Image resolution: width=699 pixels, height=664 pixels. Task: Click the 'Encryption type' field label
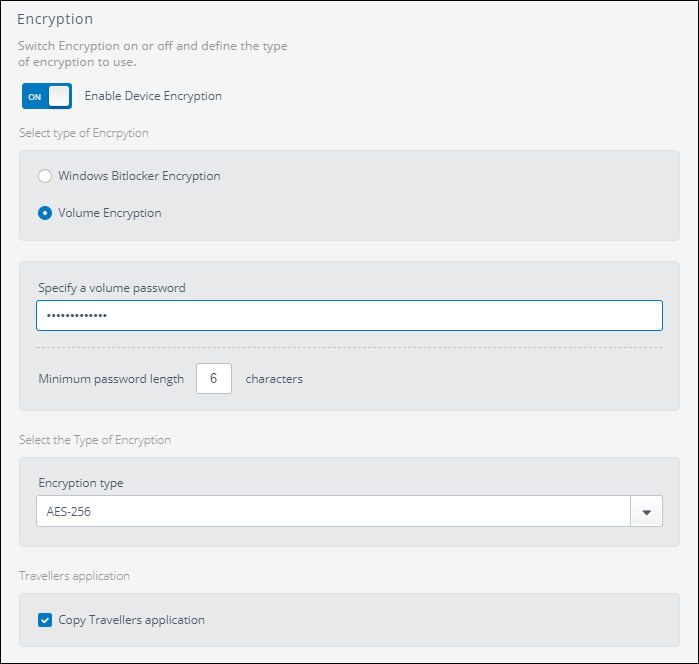[81, 483]
